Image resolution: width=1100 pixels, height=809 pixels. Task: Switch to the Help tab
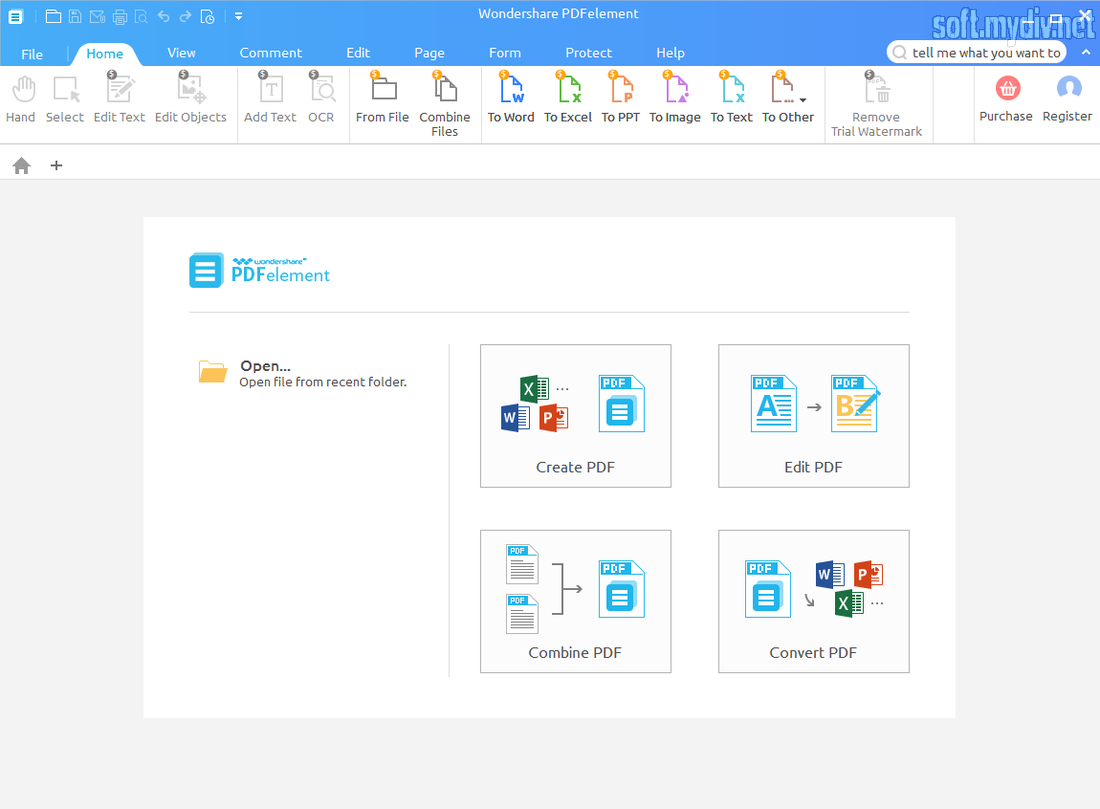(671, 53)
